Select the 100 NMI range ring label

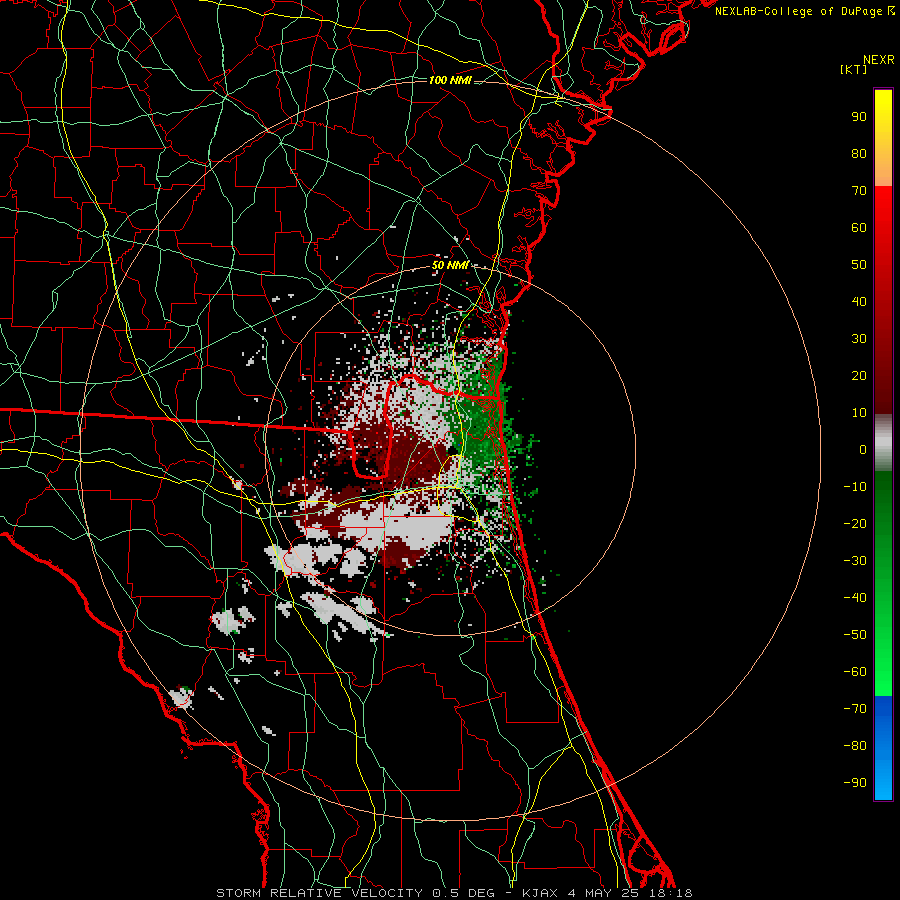(x=450, y=80)
